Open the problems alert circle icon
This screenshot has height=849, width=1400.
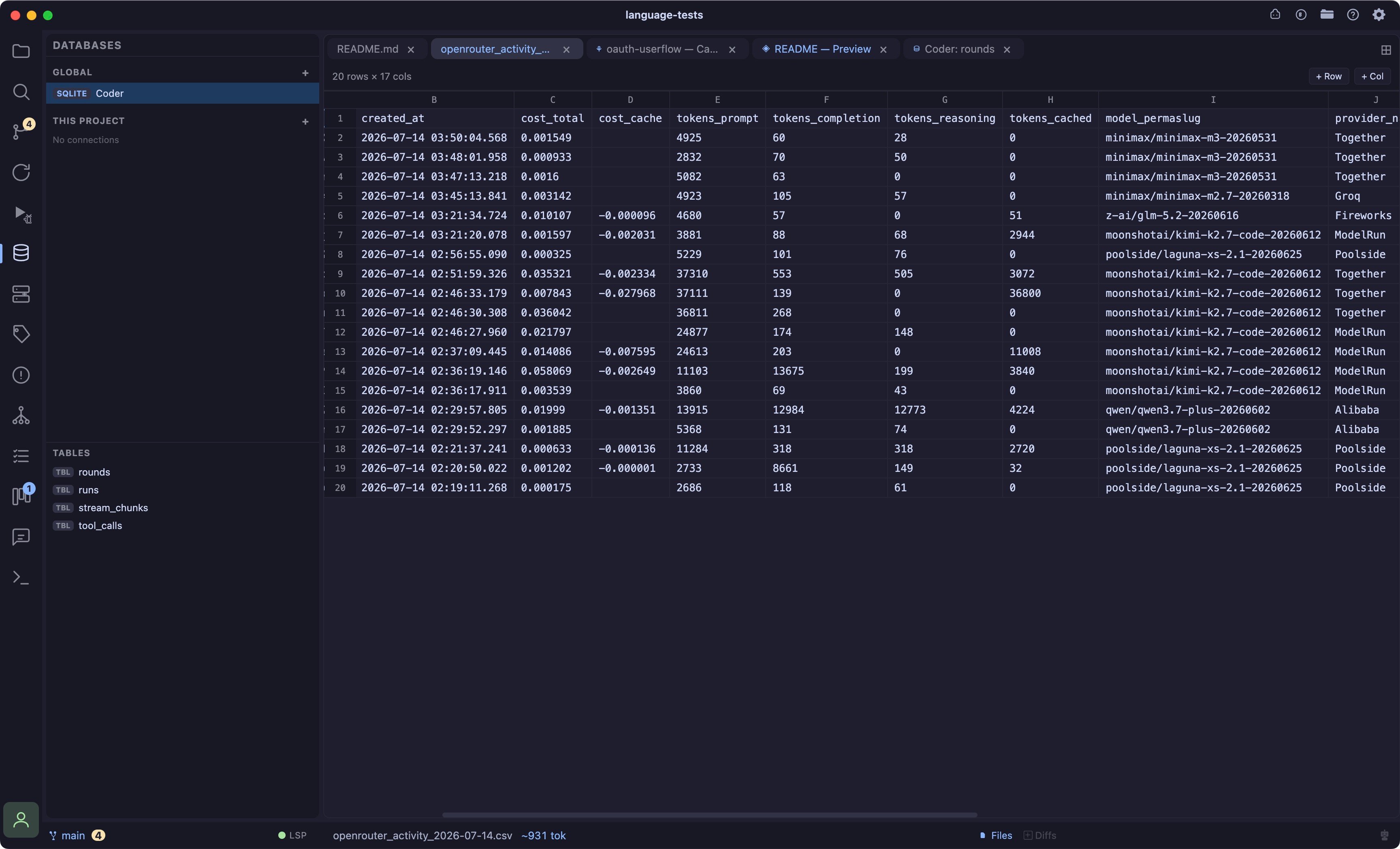click(21, 375)
